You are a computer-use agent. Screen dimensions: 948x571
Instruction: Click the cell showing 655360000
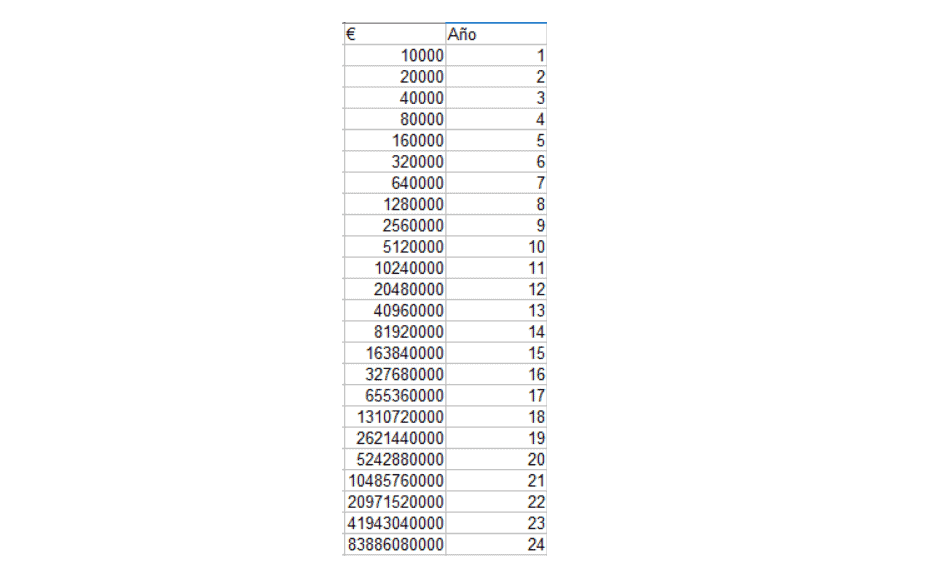tap(395, 395)
